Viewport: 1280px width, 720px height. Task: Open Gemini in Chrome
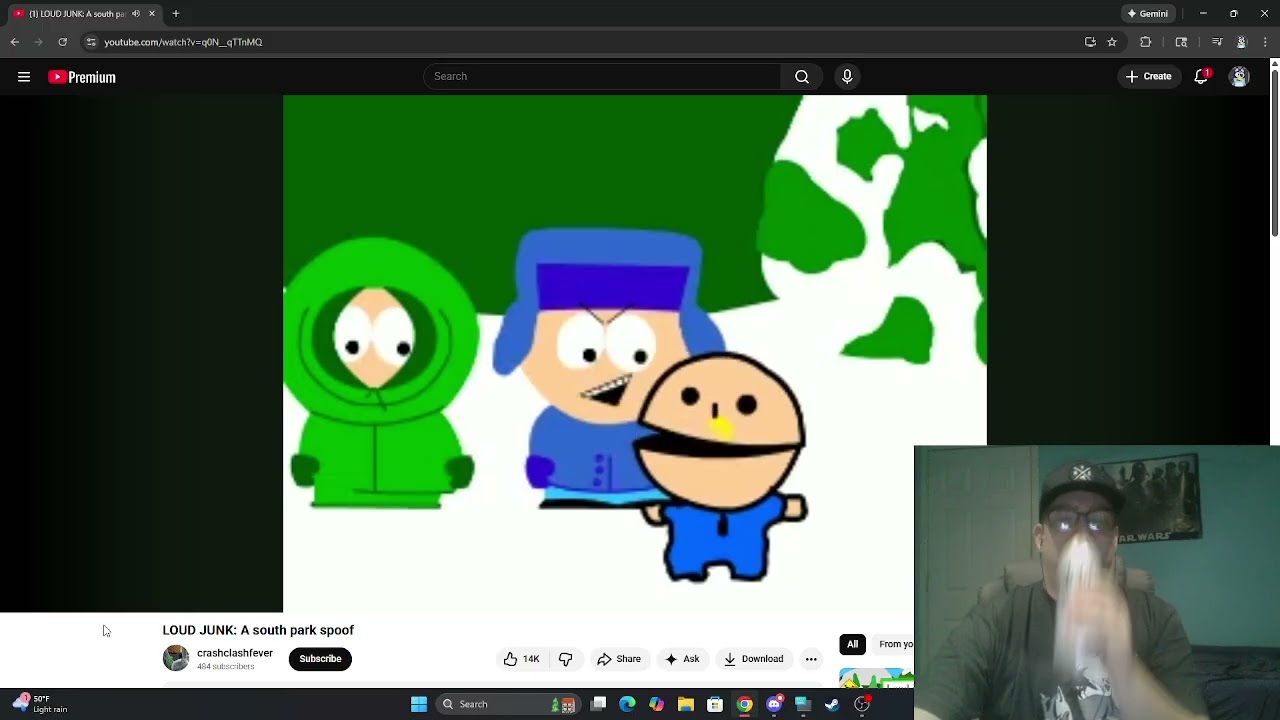pos(1147,14)
